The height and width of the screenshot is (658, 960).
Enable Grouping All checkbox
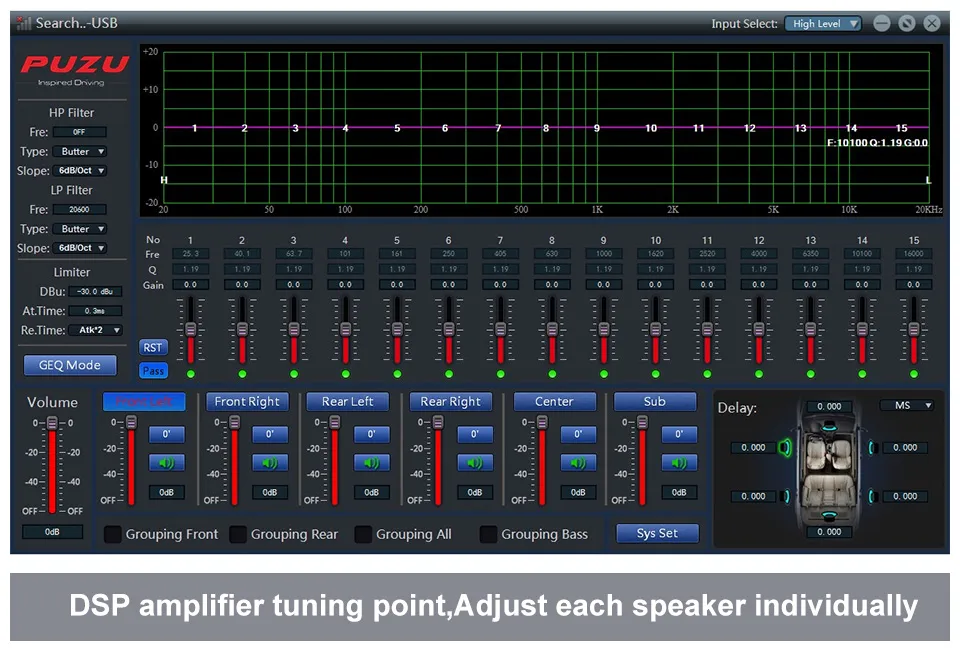363,534
